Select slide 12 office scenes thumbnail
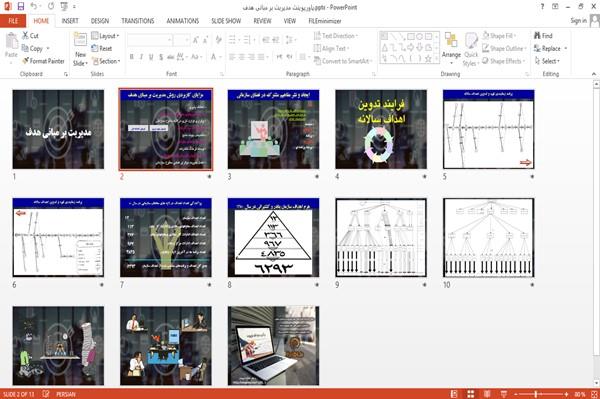 (x=166, y=346)
